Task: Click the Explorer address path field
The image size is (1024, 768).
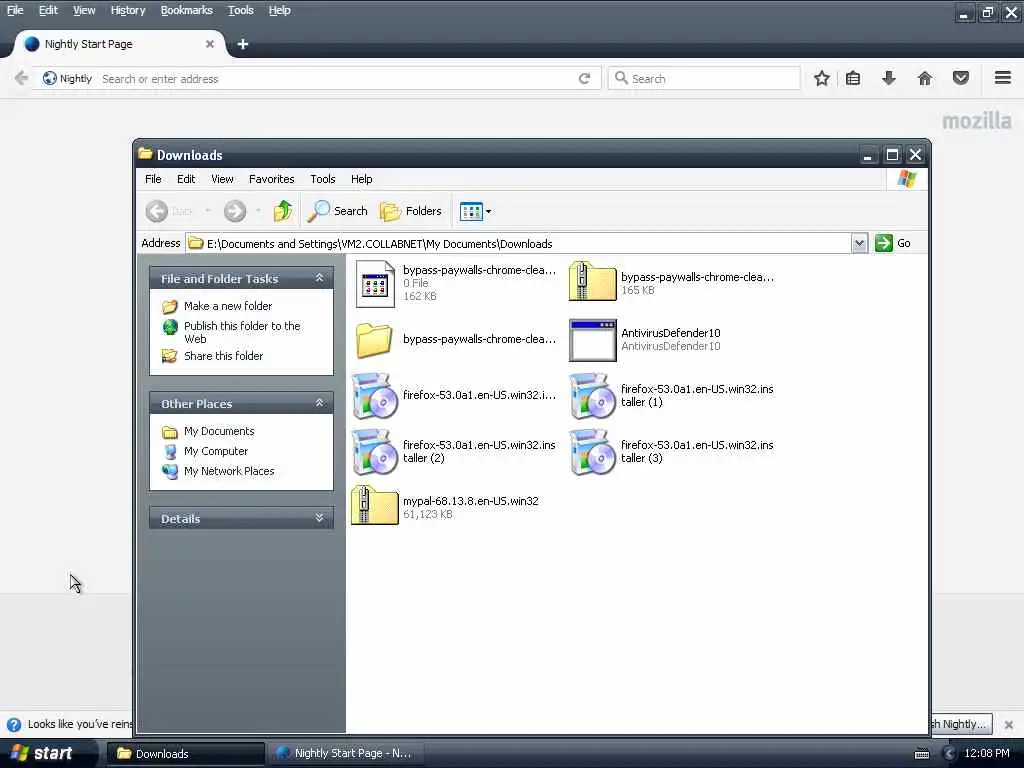Action: 519,244
